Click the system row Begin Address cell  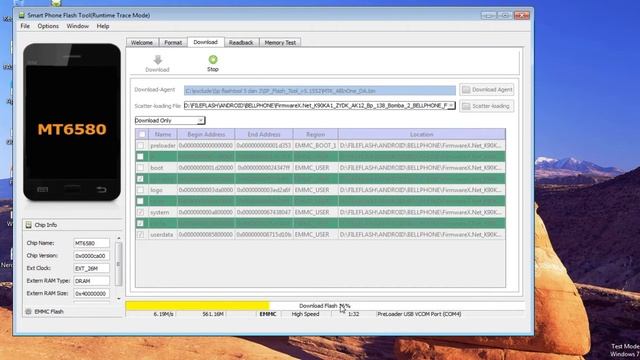(206, 212)
